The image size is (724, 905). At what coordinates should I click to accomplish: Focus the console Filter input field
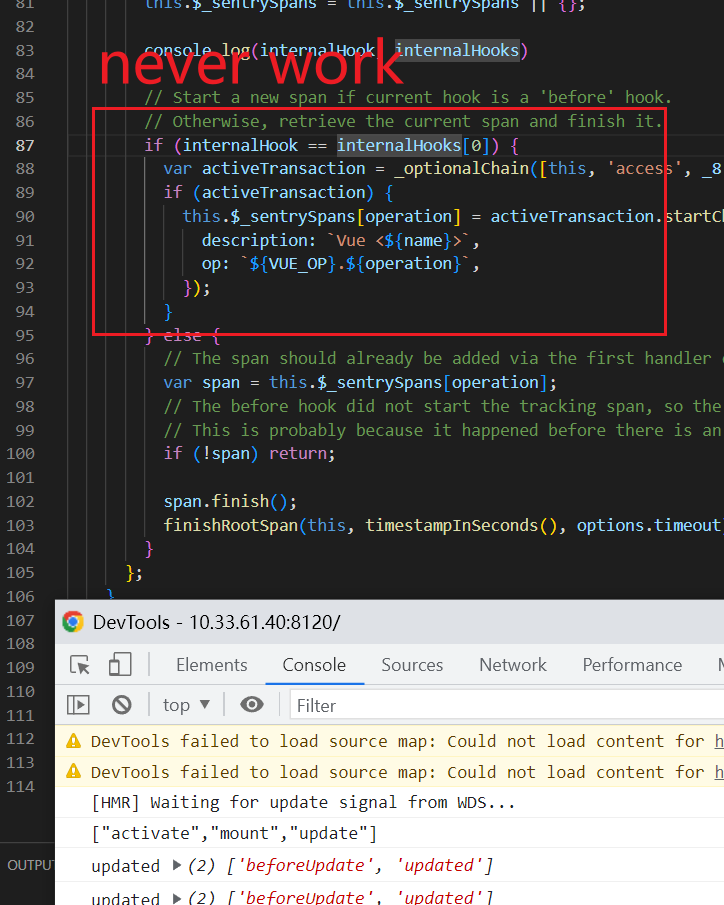tap(500, 705)
